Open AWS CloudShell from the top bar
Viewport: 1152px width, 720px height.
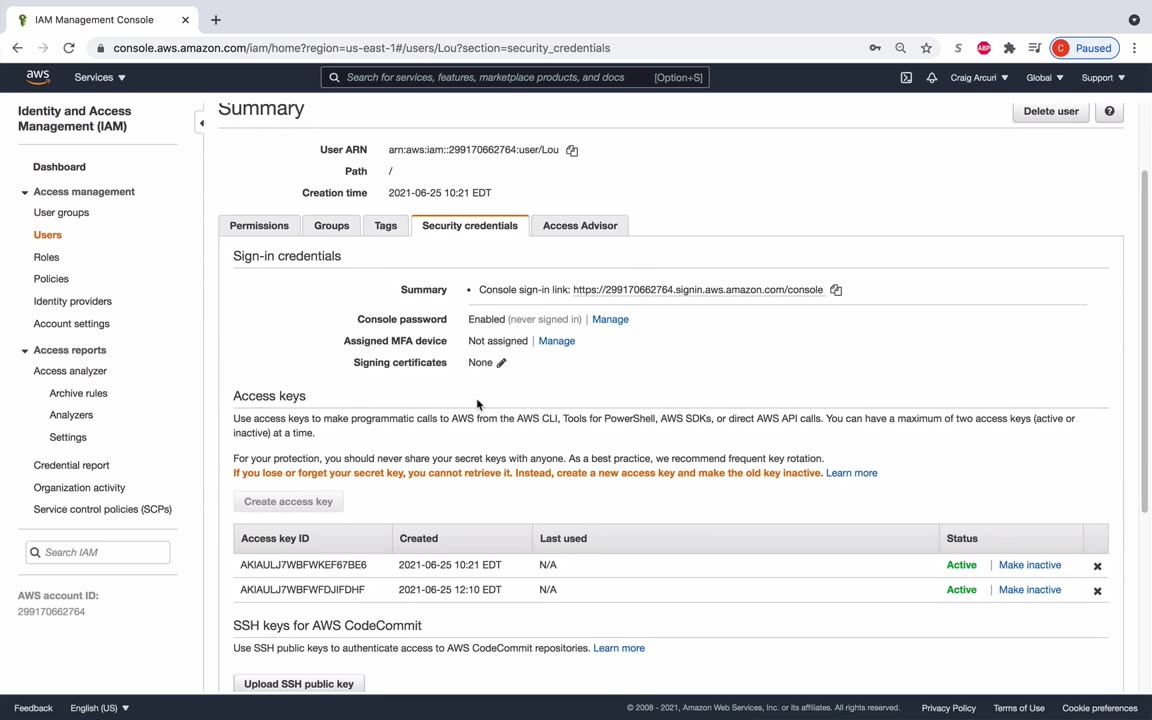tap(906, 77)
